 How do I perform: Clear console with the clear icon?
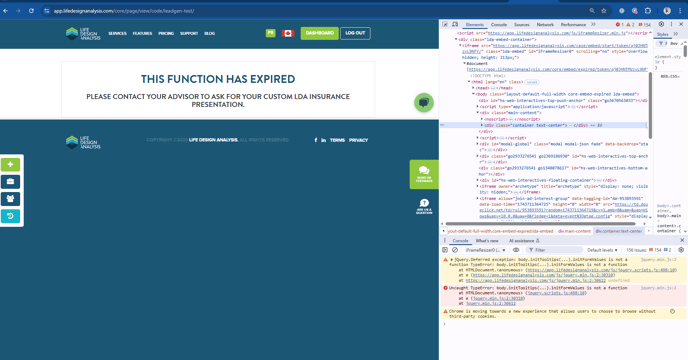[x=455, y=250]
